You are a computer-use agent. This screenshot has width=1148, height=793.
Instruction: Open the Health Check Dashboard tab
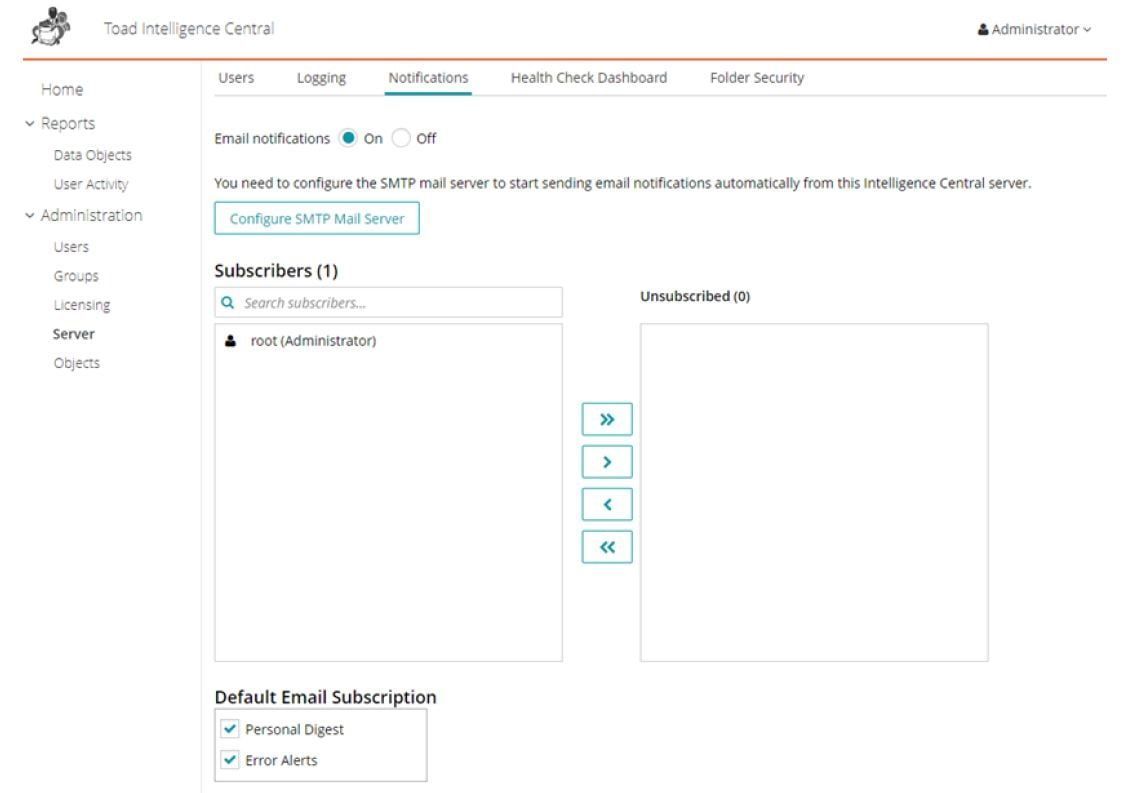[x=589, y=78]
